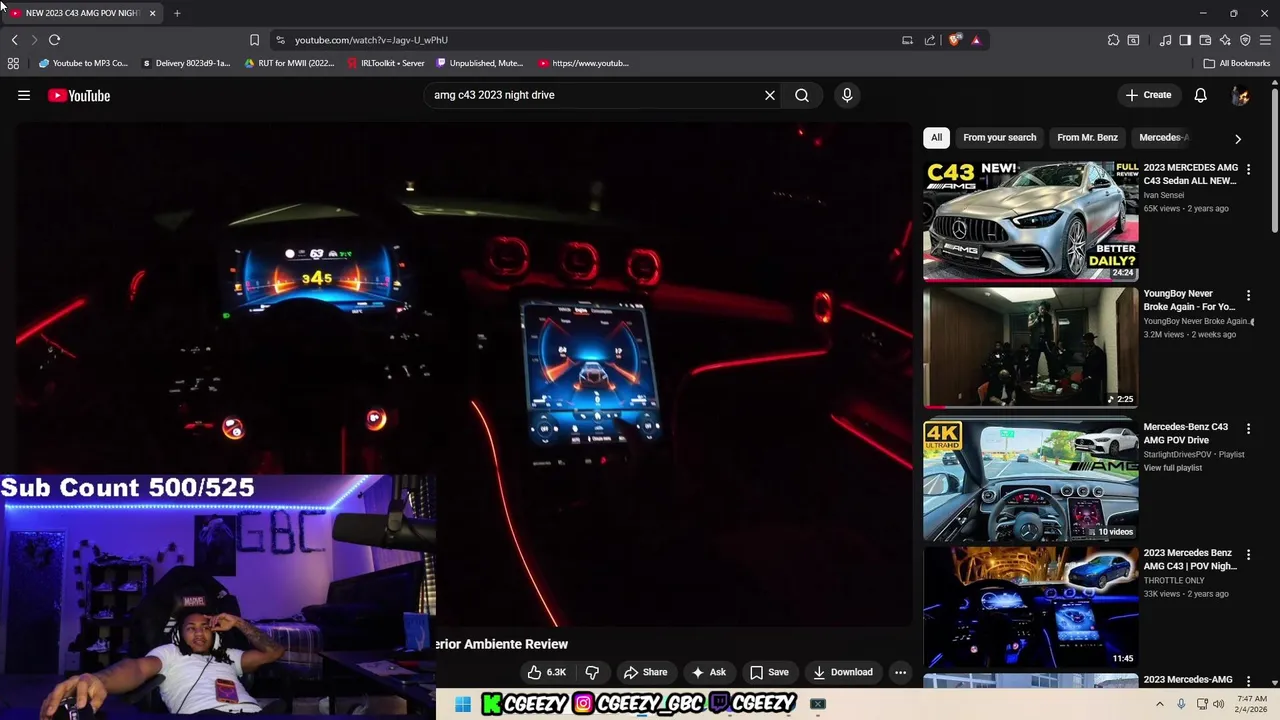Bookmark this page icon
The width and height of the screenshot is (1280, 720).
click(254, 40)
